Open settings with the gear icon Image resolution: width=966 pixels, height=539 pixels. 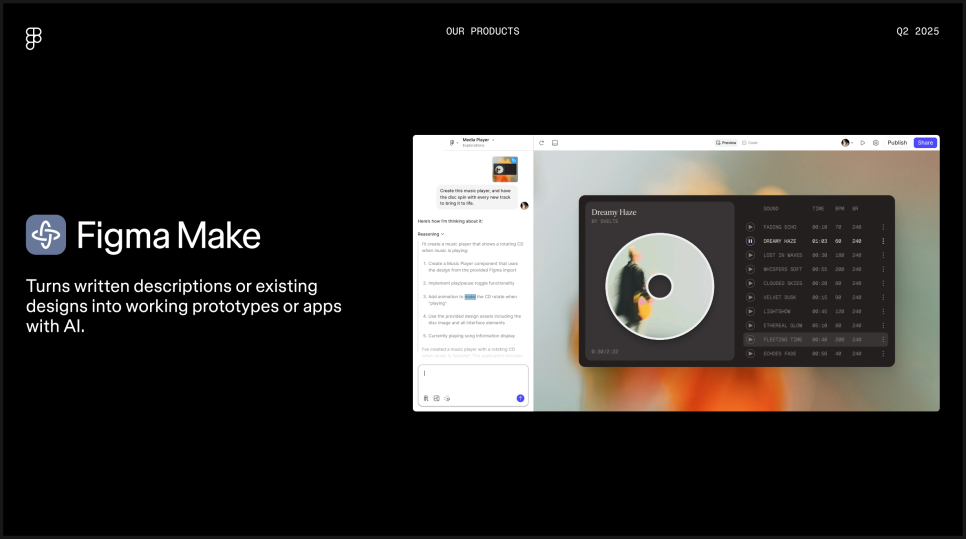pos(876,143)
